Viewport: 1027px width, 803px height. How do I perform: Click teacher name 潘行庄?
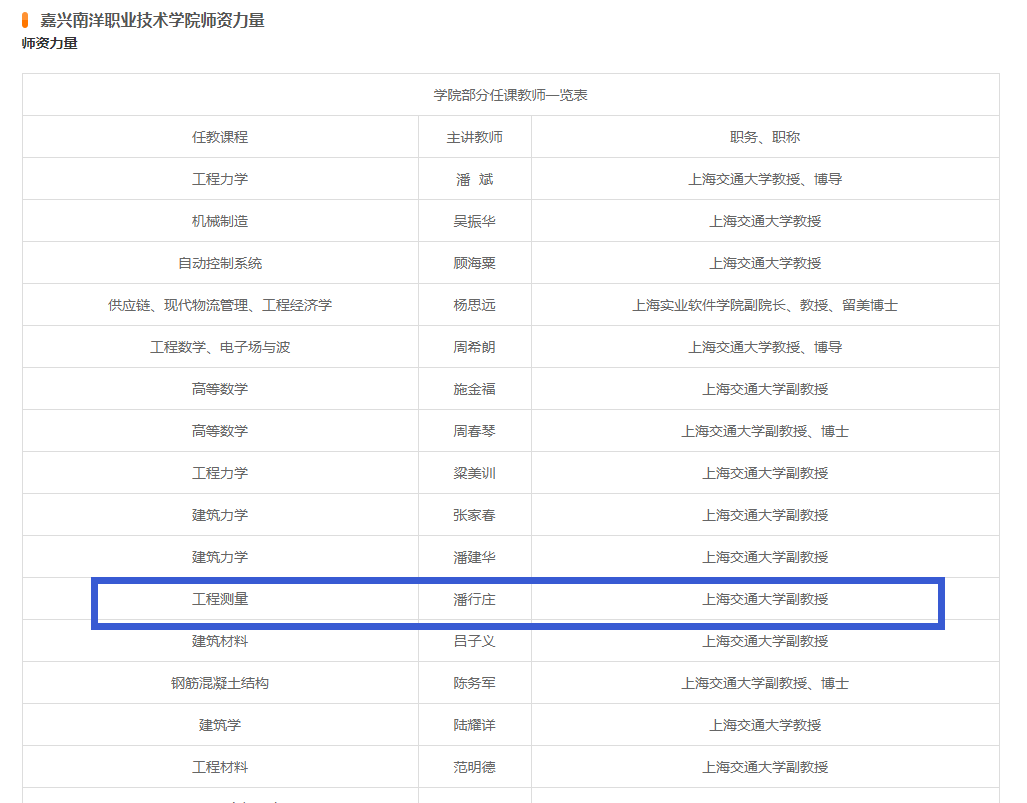coord(475,599)
